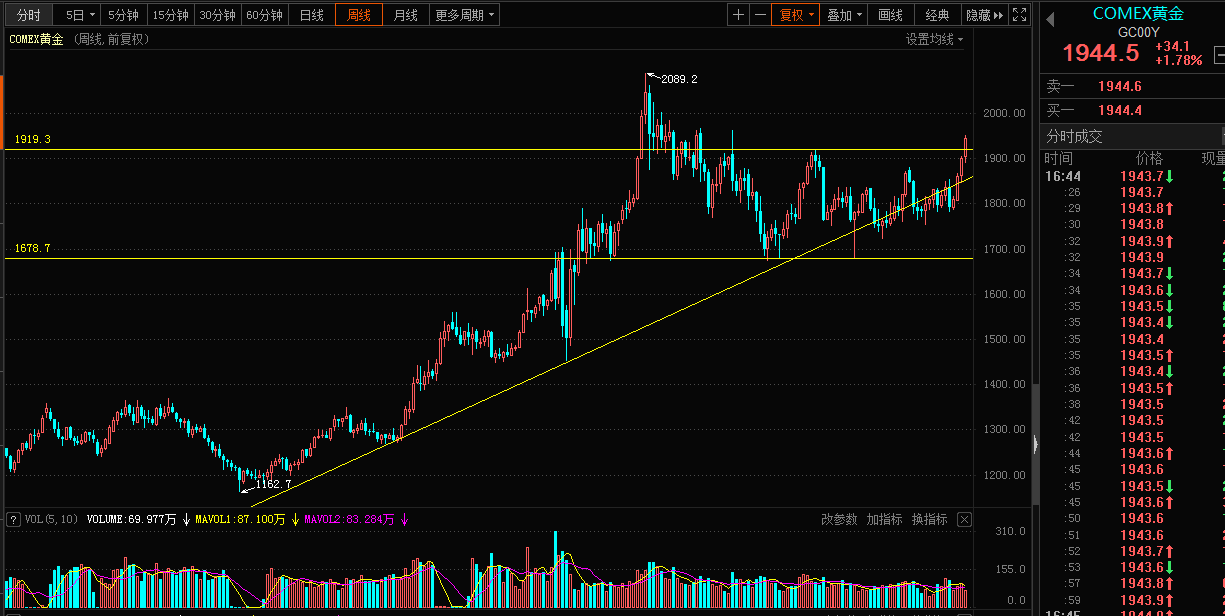1225x616 pixels.
Task: Close the volume indicator panel
Action: coord(964,519)
